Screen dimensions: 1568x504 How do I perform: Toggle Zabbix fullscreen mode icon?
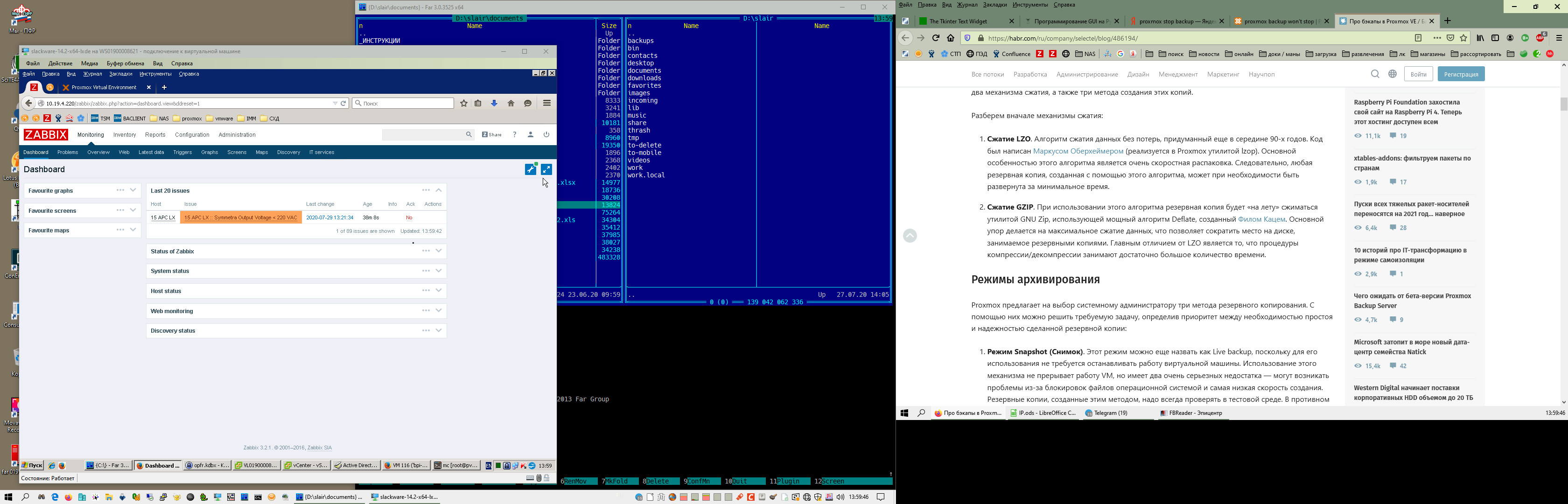pos(546,169)
